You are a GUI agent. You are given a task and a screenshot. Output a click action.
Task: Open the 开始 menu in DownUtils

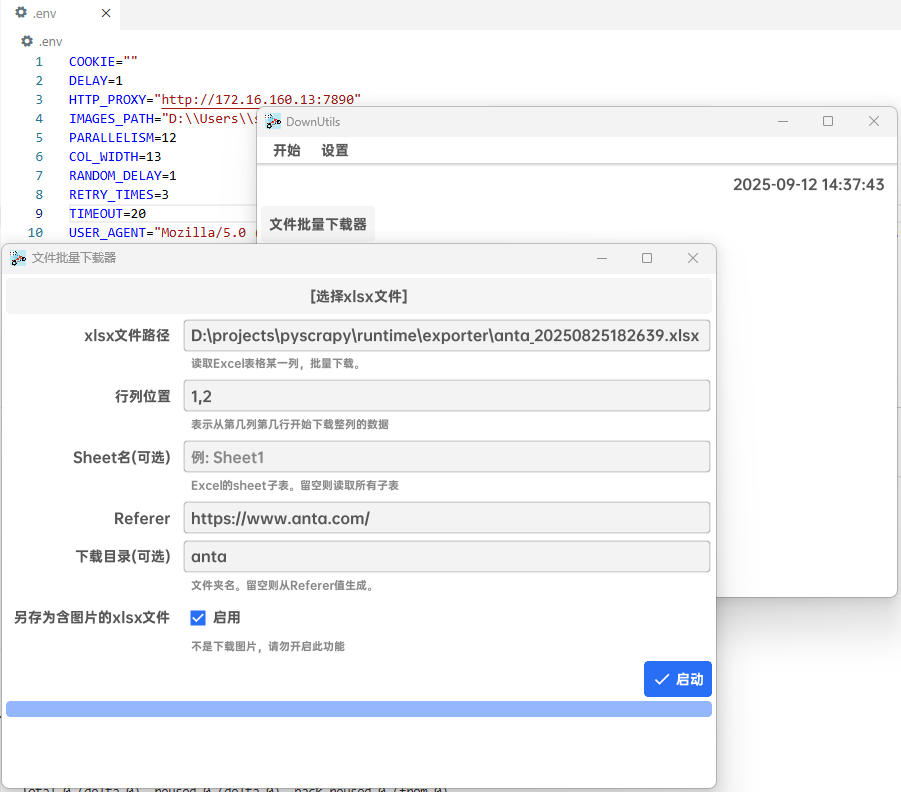(x=287, y=151)
